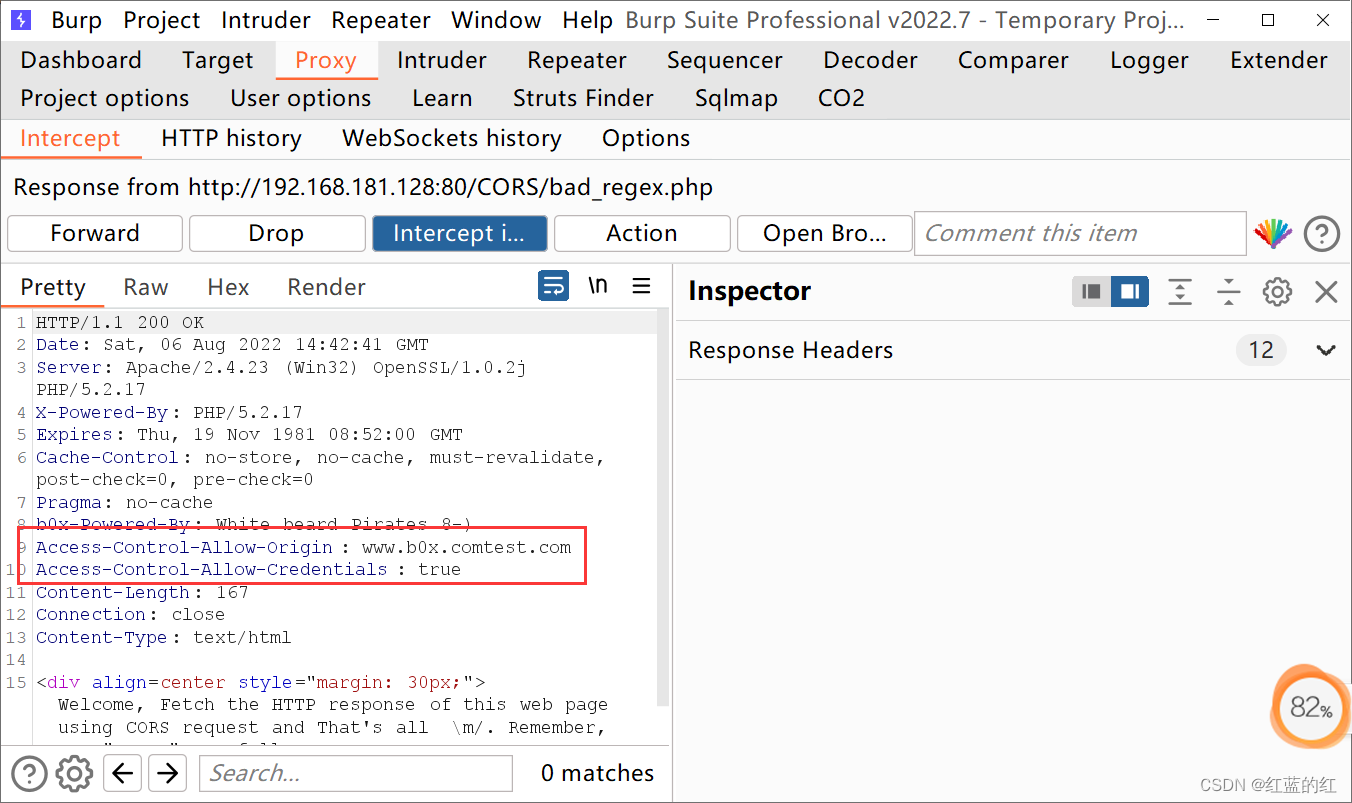Switch to the Target tab
1352x803 pixels.
click(218, 60)
